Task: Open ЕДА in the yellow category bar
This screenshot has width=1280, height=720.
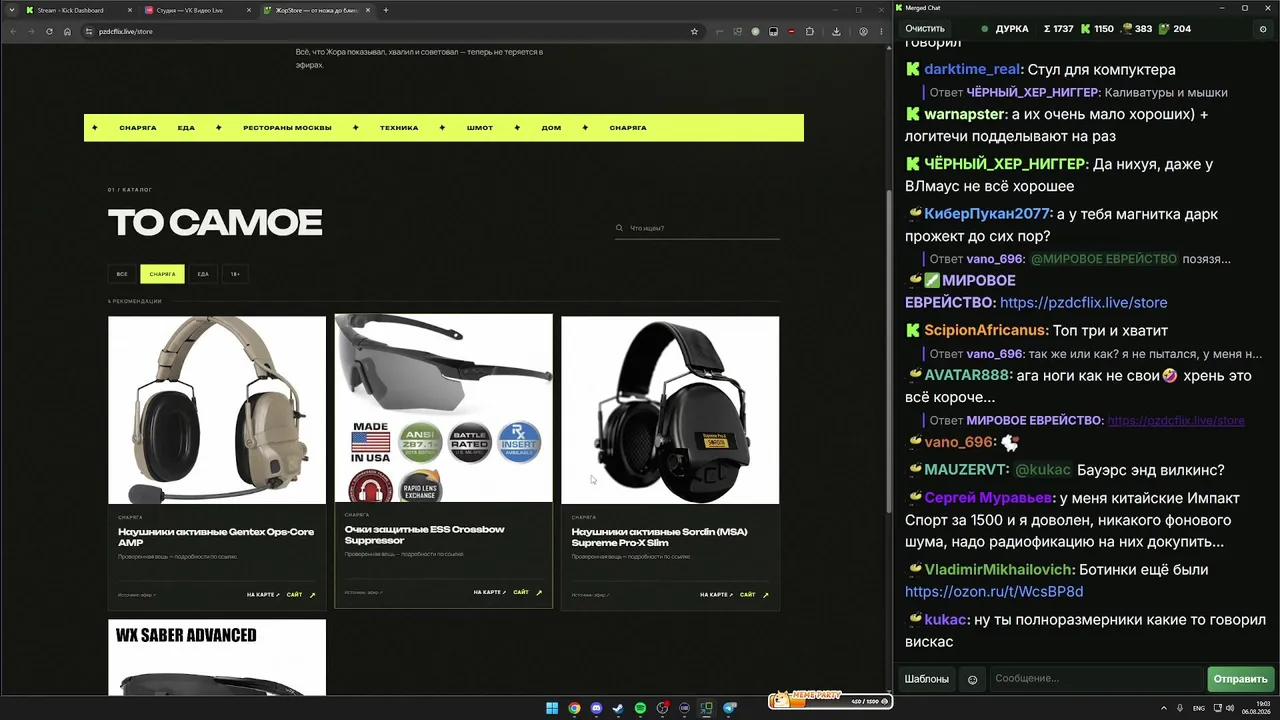Action: [x=186, y=128]
